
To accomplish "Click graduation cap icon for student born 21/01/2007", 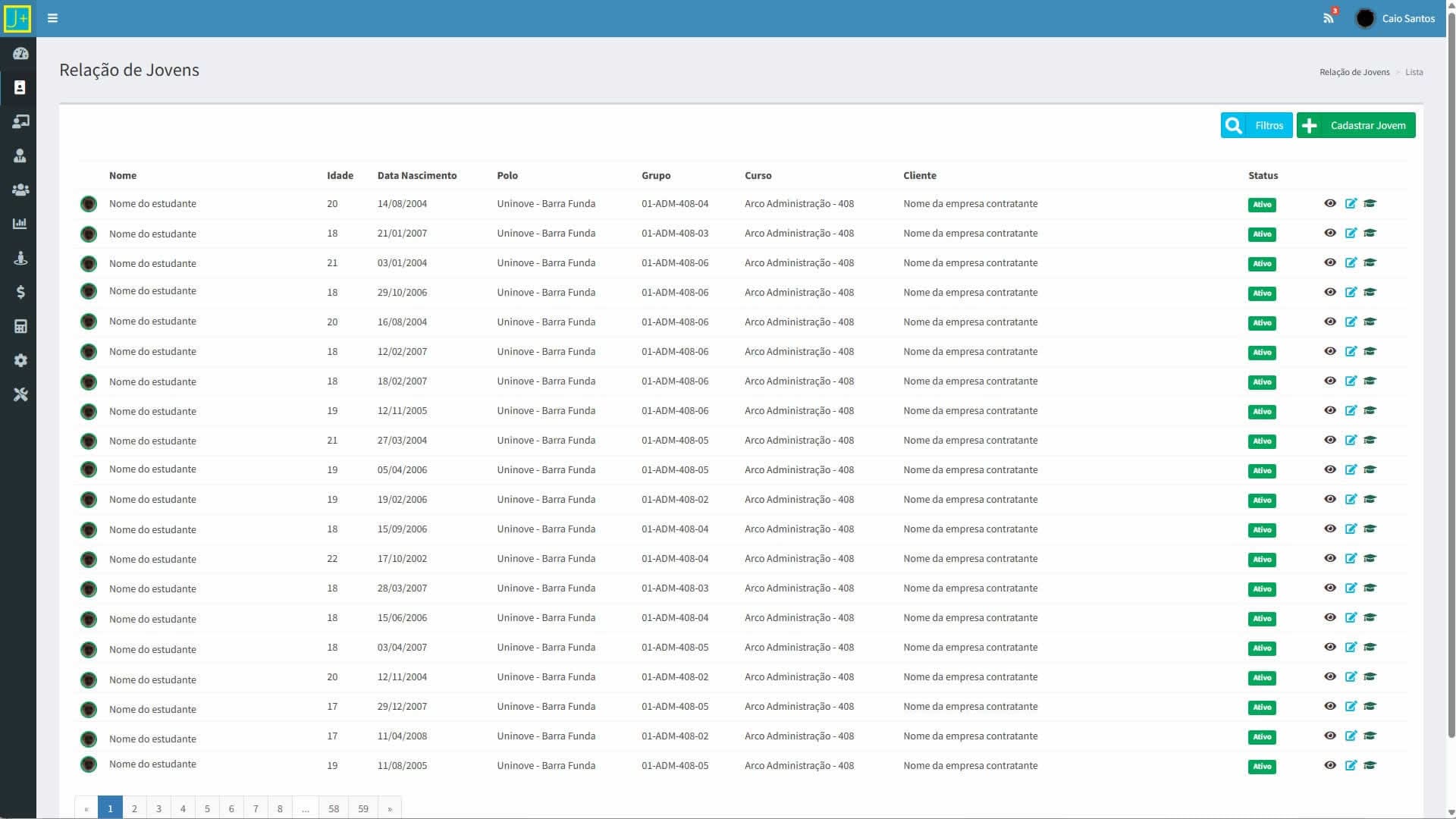I will [1370, 233].
